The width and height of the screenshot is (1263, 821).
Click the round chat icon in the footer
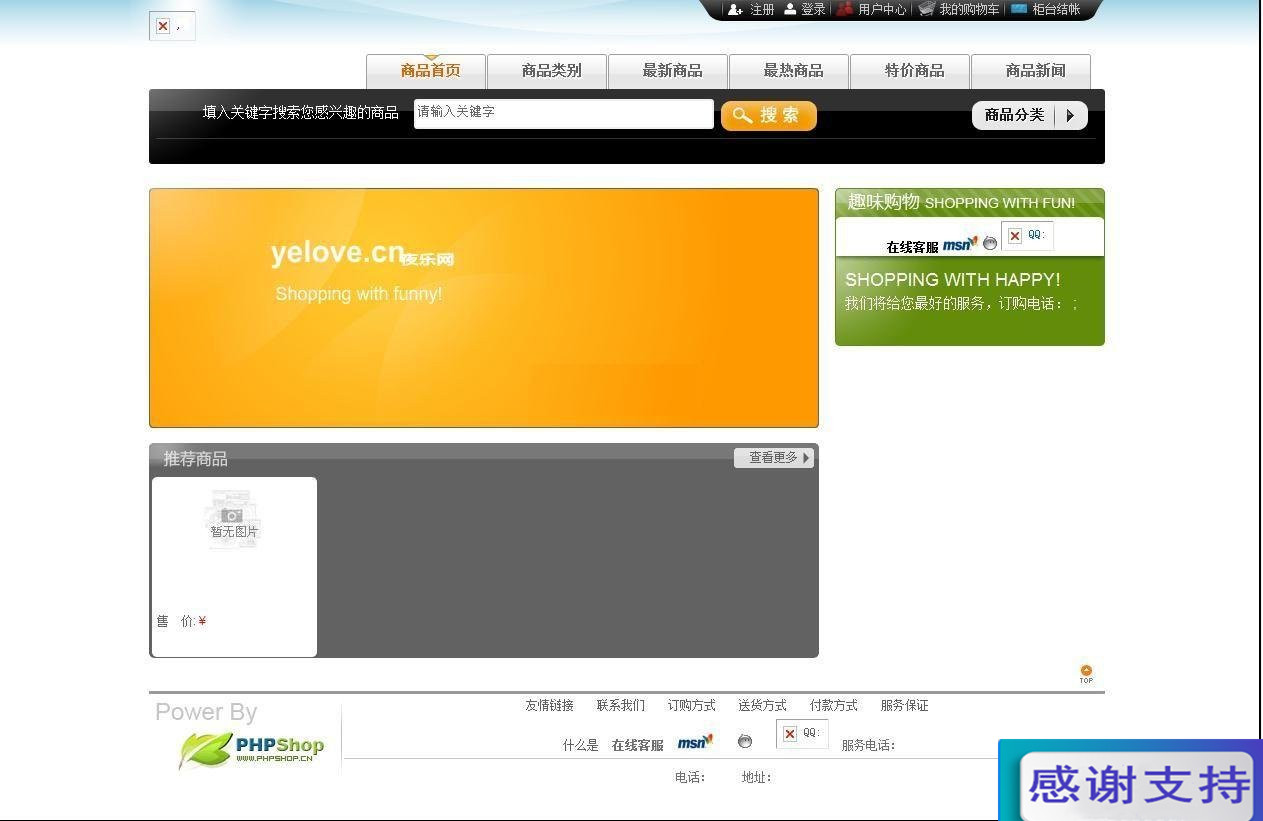[x=745, y=741]
